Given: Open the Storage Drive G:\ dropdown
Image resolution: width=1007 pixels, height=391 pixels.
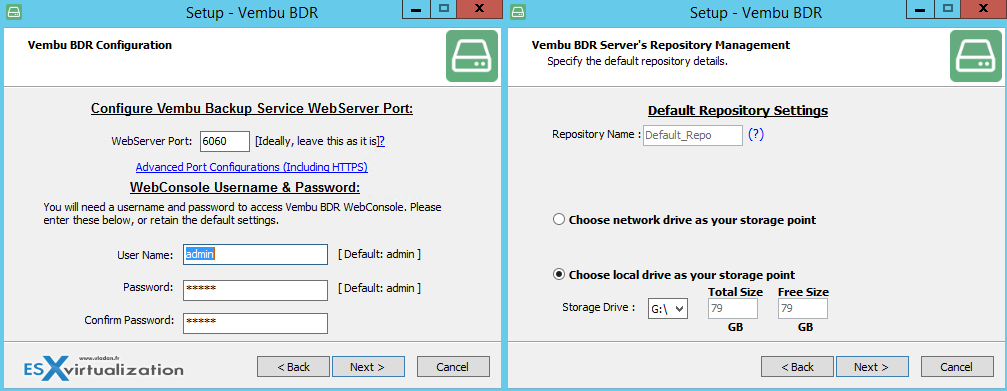Looking at the screenshot, I should 669,308.
